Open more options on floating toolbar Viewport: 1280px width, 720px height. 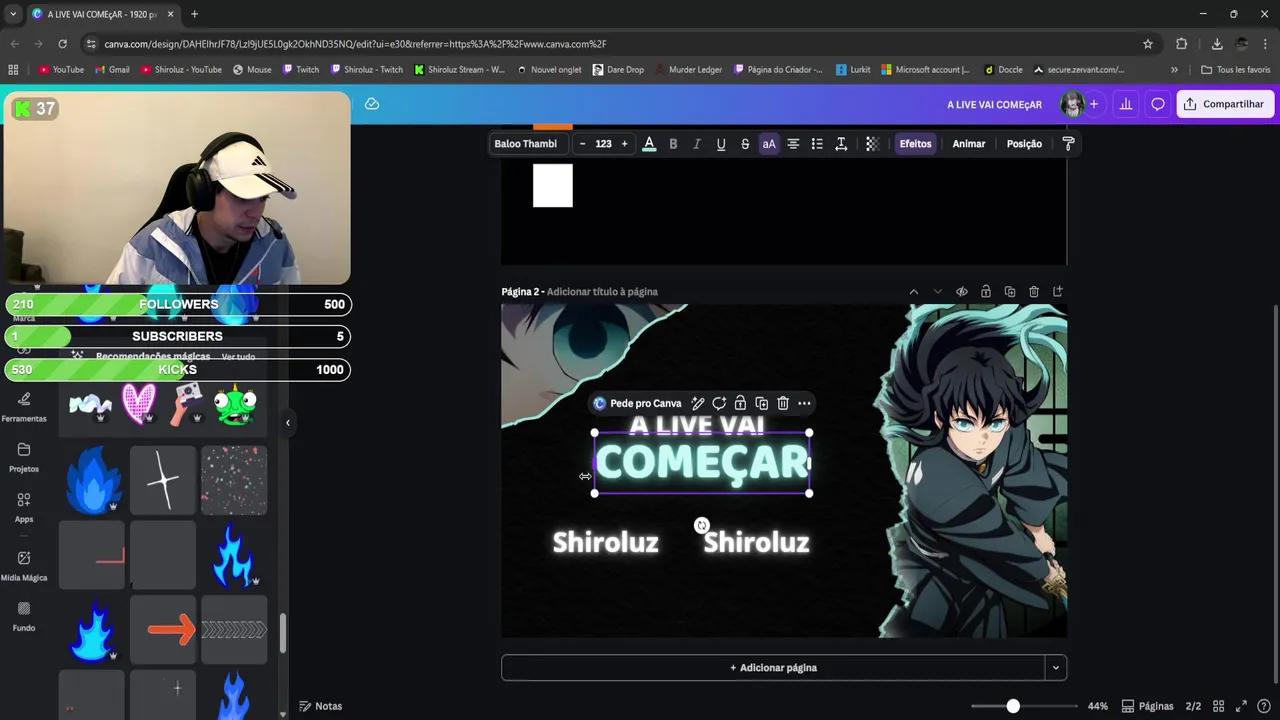804,404
